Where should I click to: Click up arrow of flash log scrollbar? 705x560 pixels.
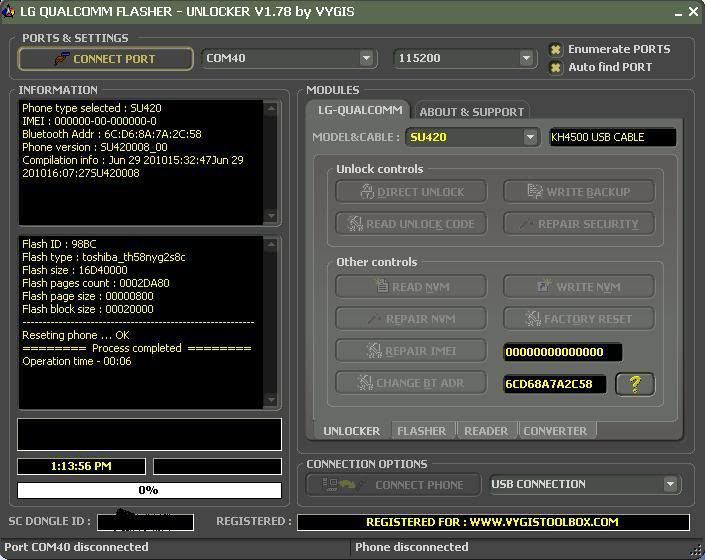[271, 244]
